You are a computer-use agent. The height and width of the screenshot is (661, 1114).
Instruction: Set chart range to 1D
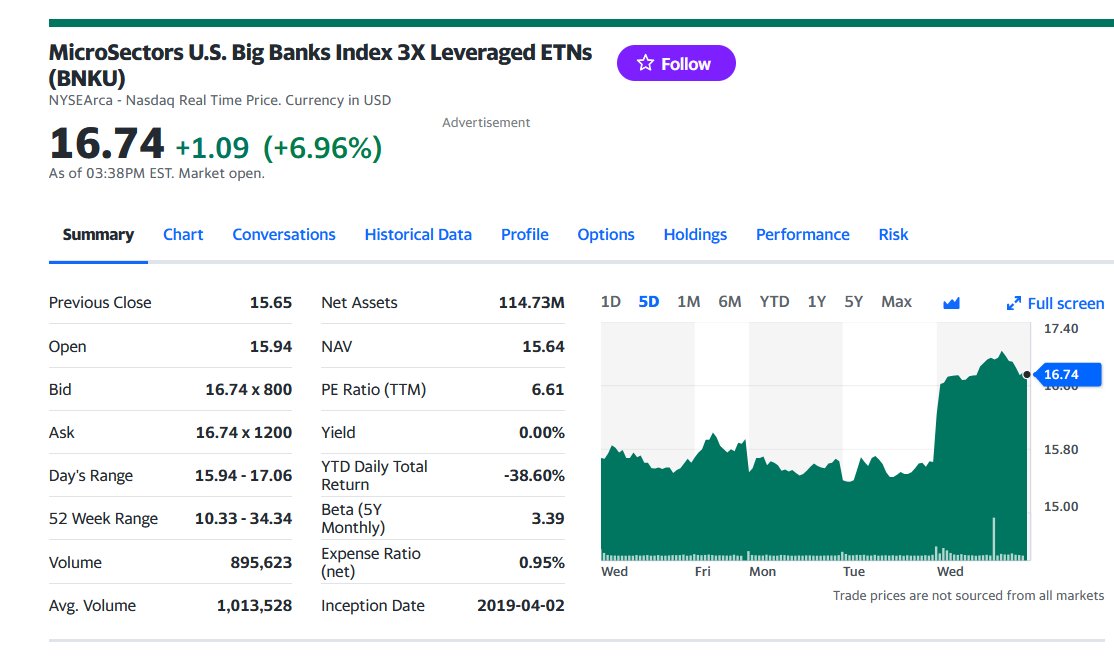[610, 302]
